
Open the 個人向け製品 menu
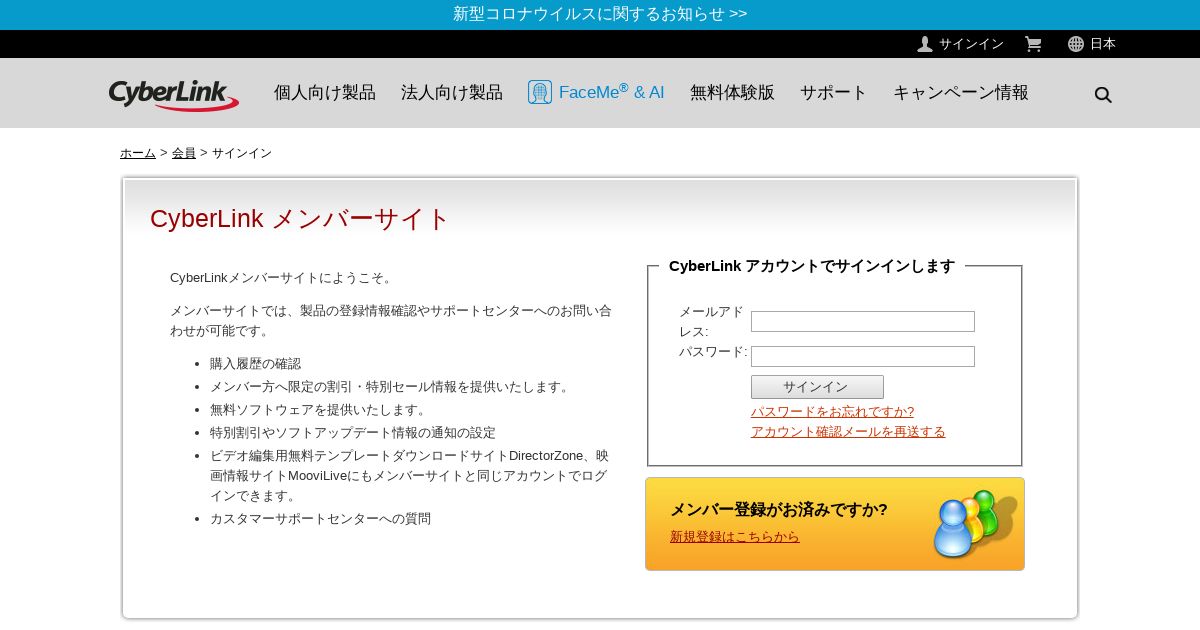pyautogui.click(x=325, y=92)
